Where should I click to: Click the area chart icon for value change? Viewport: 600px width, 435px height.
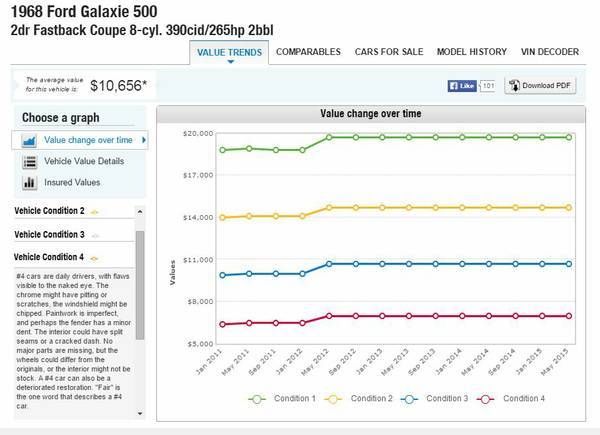pos(29,141)
